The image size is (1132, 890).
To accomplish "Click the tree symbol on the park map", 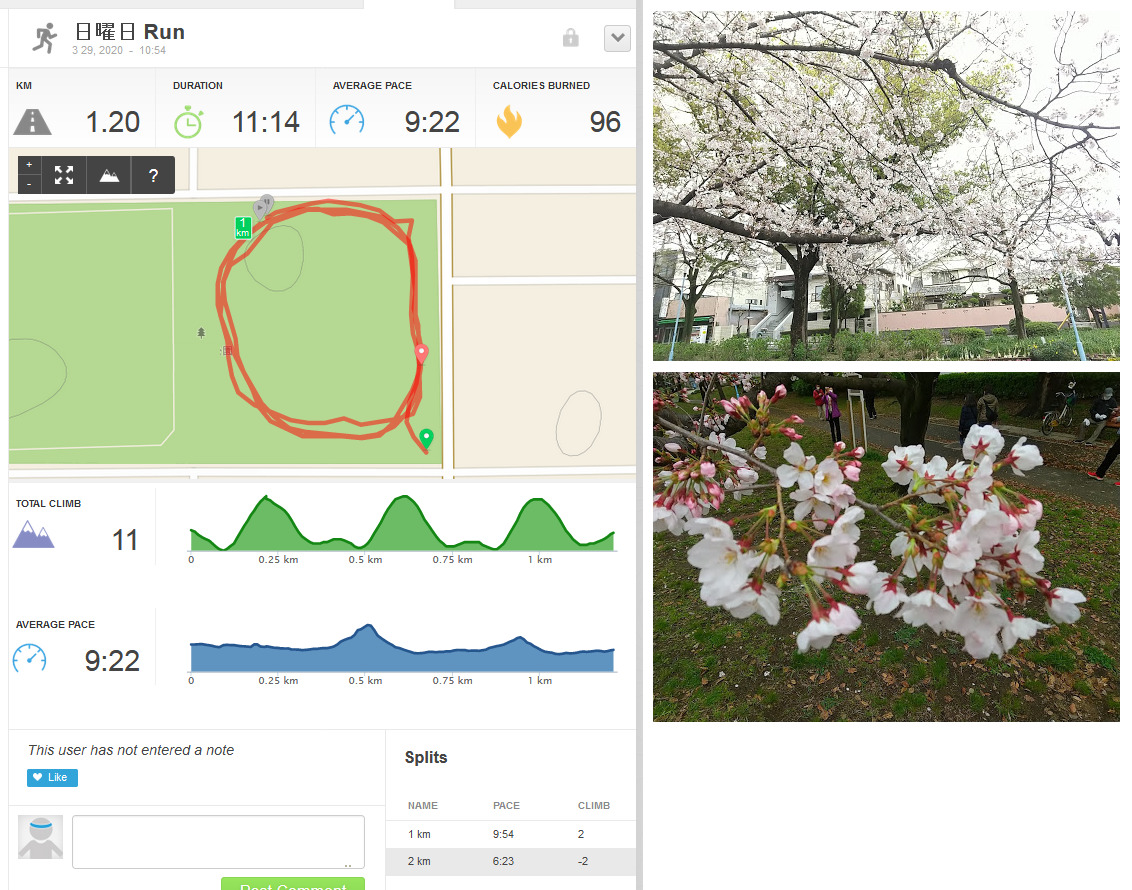I will tap(201, 333).
